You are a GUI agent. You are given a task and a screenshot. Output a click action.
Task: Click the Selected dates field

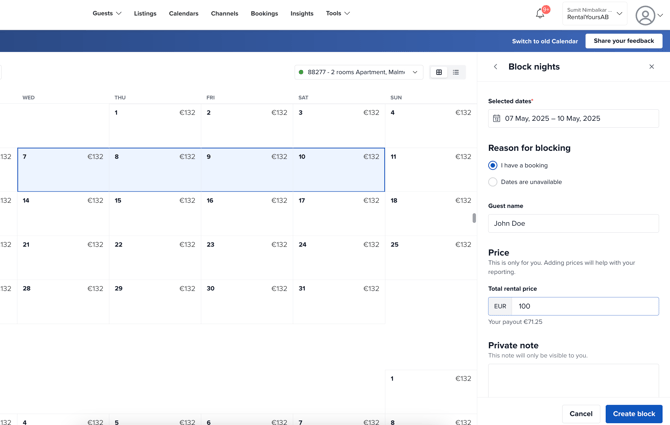coord(573,118)
